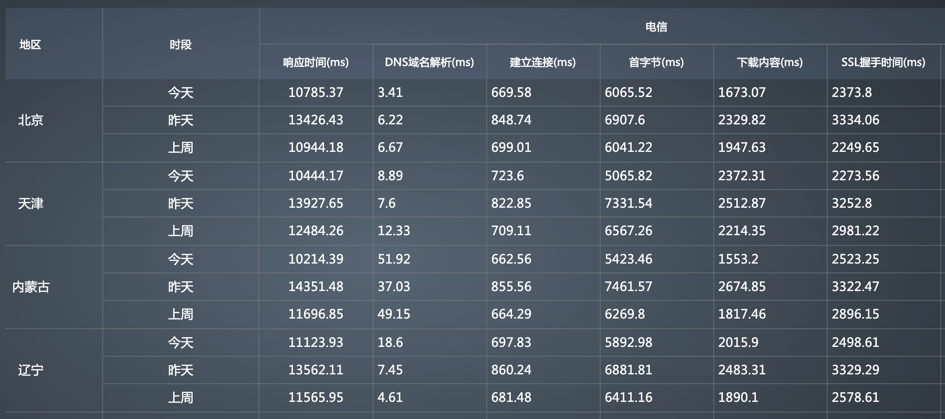
Task: Click DNS value 8.89
Action: point(390,176)
